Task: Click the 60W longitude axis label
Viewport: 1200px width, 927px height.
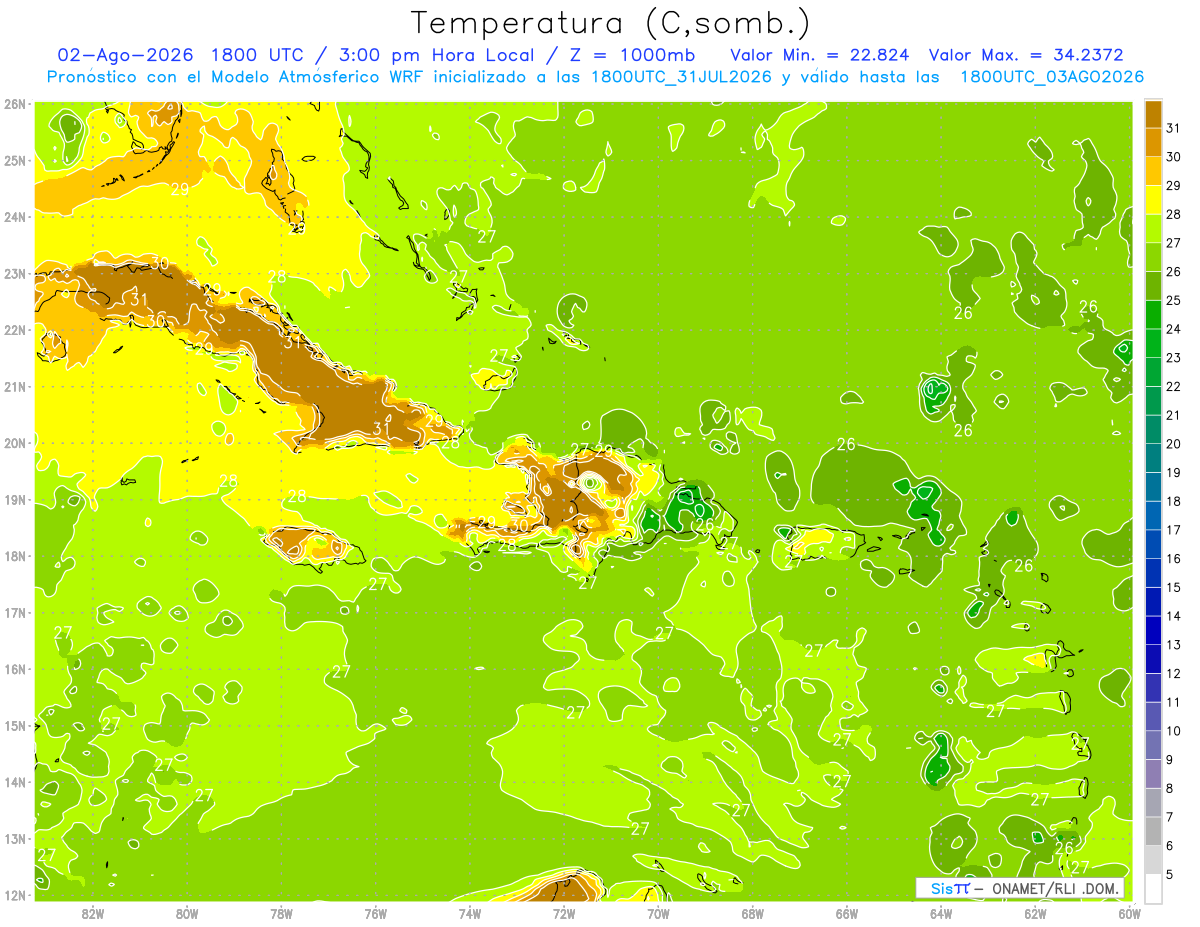Action: (x=1130, y=913)
